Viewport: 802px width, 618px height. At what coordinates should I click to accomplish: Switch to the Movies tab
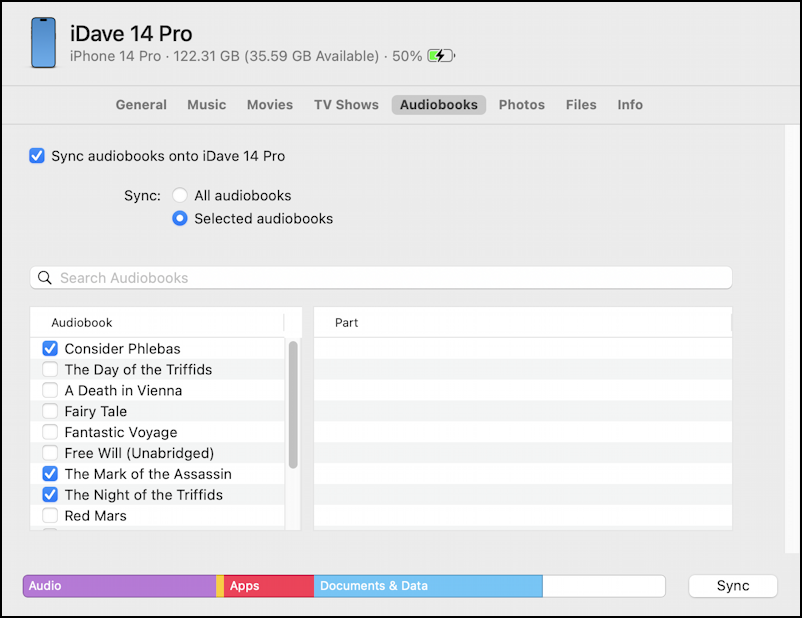(270, 105)
